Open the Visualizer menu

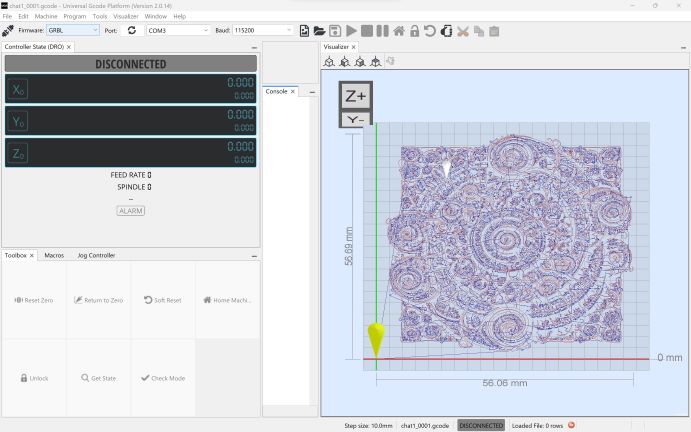126,16
